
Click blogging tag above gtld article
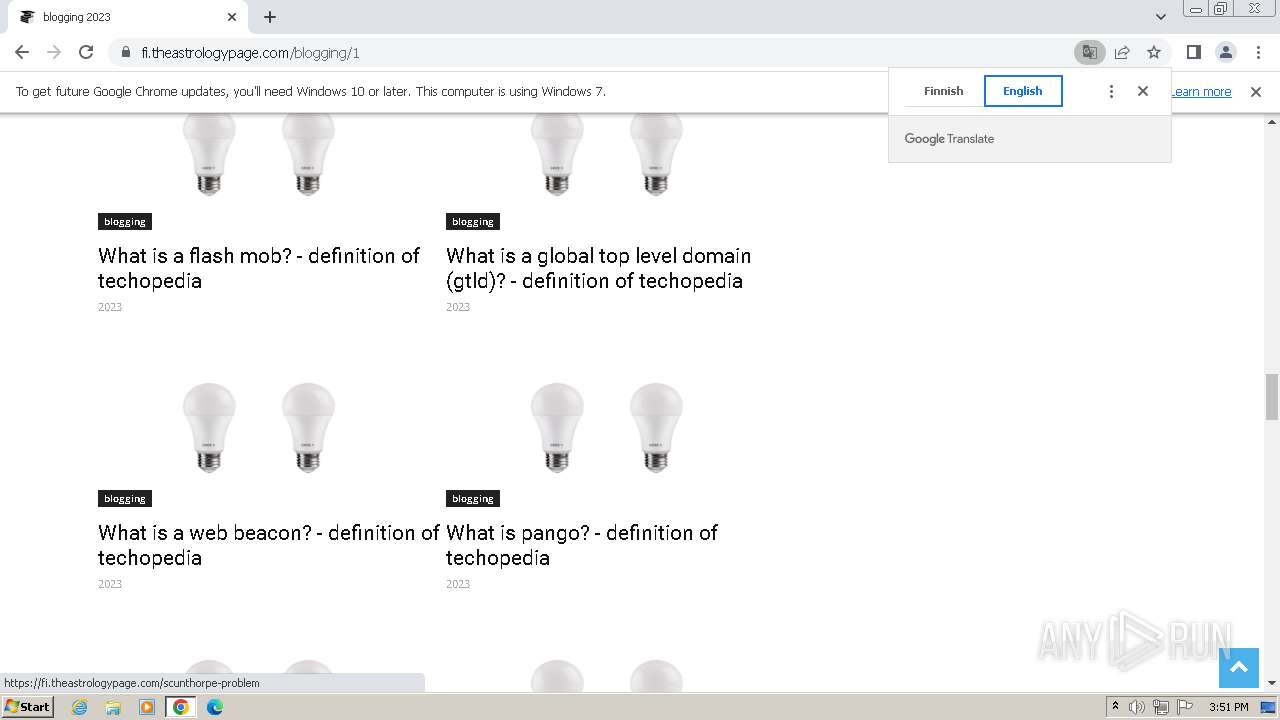pyautogui.click(x=473, y=222)
